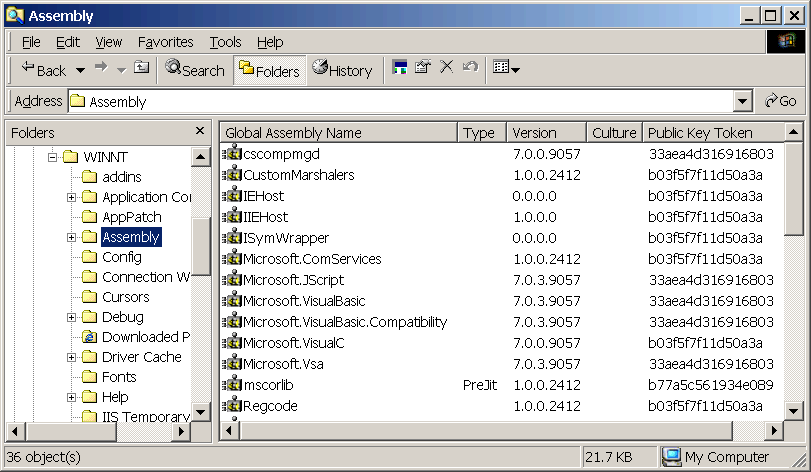The image size is (811, 472).
Task: Open the Views dropdown button
Action: point(506,67)
